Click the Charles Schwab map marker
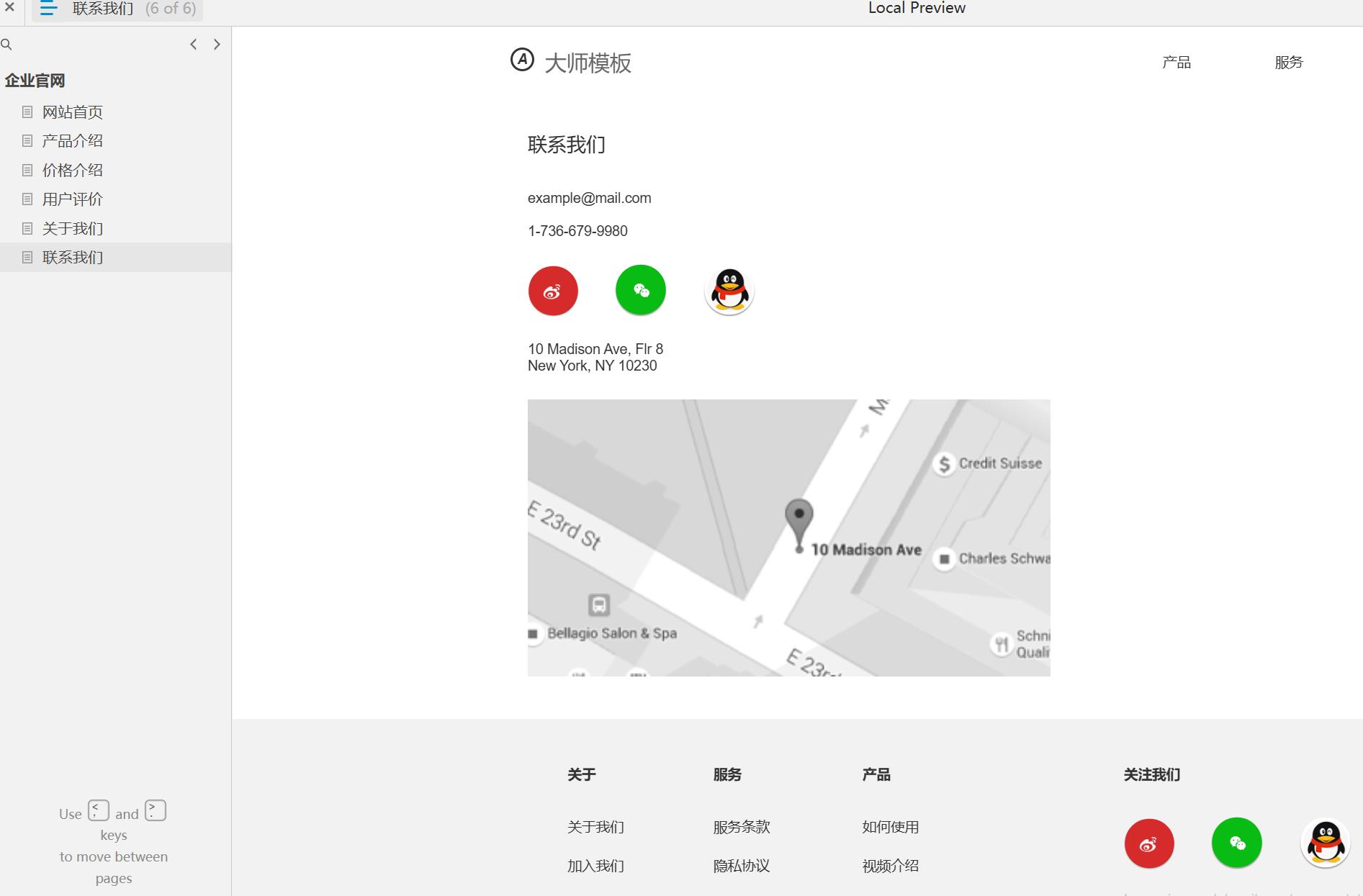1363x896 pixels. click(x=944, y=559)
